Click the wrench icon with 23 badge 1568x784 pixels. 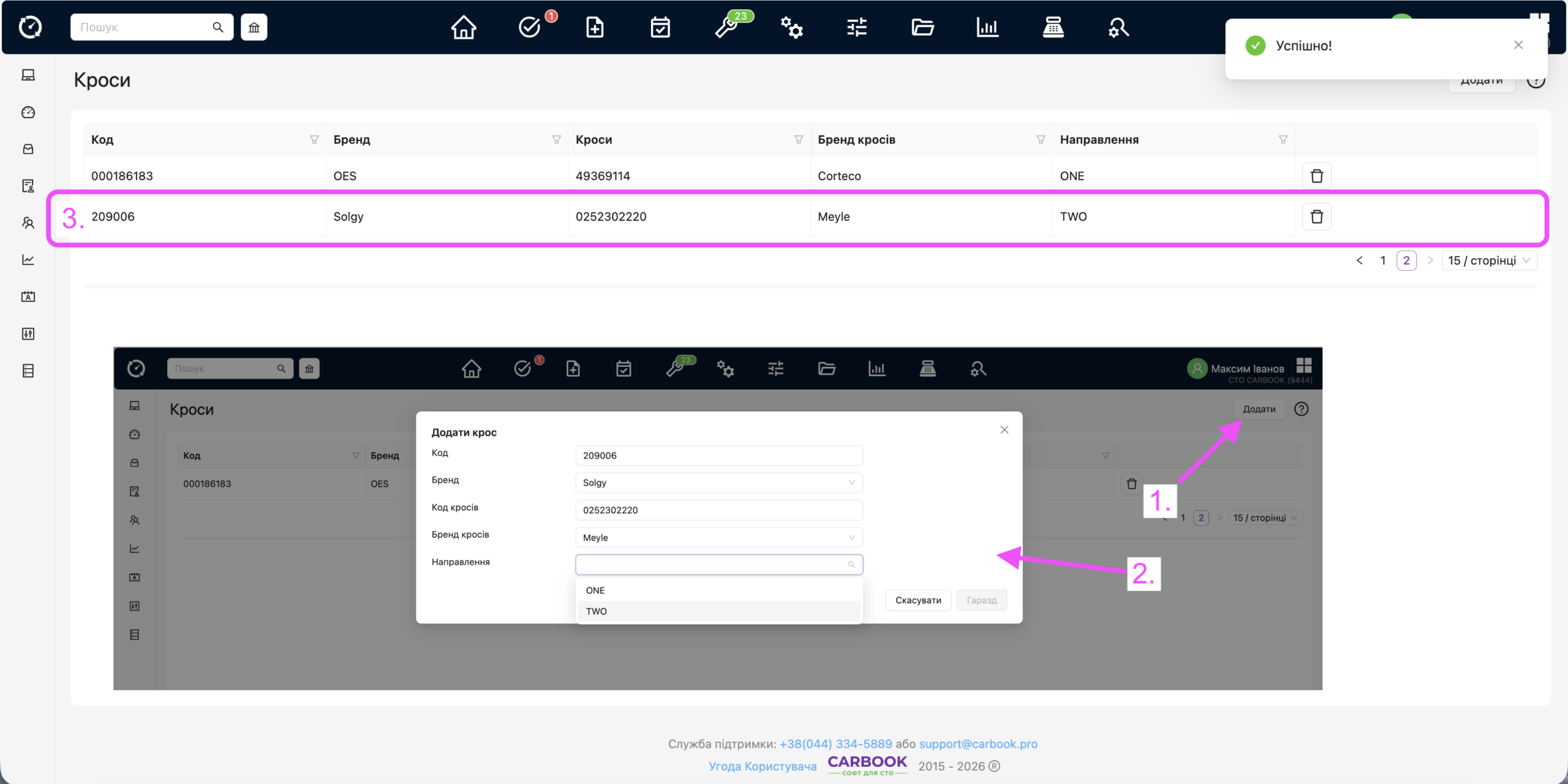click(727, 28)
